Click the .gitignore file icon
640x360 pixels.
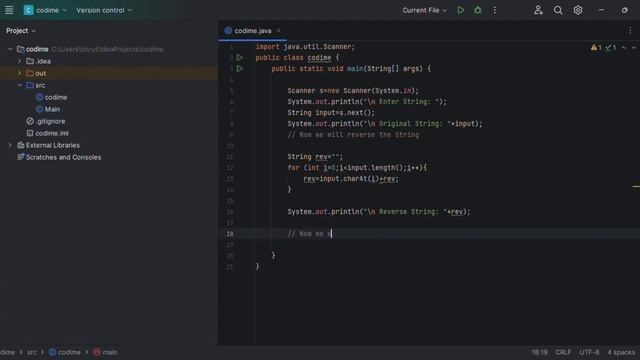(30, 121)
